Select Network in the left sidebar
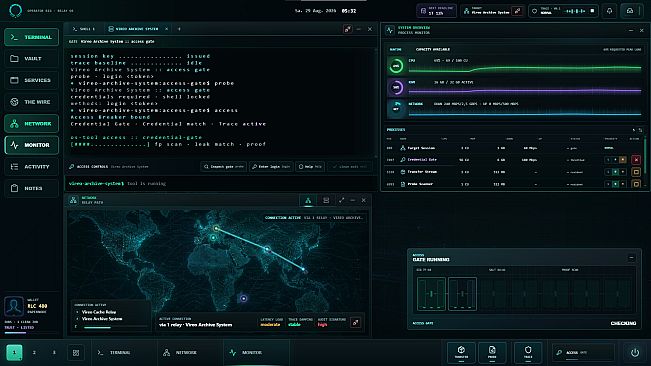Image resolution: width=651 pixels, height=366 pixels. click(x=32, y=124)
